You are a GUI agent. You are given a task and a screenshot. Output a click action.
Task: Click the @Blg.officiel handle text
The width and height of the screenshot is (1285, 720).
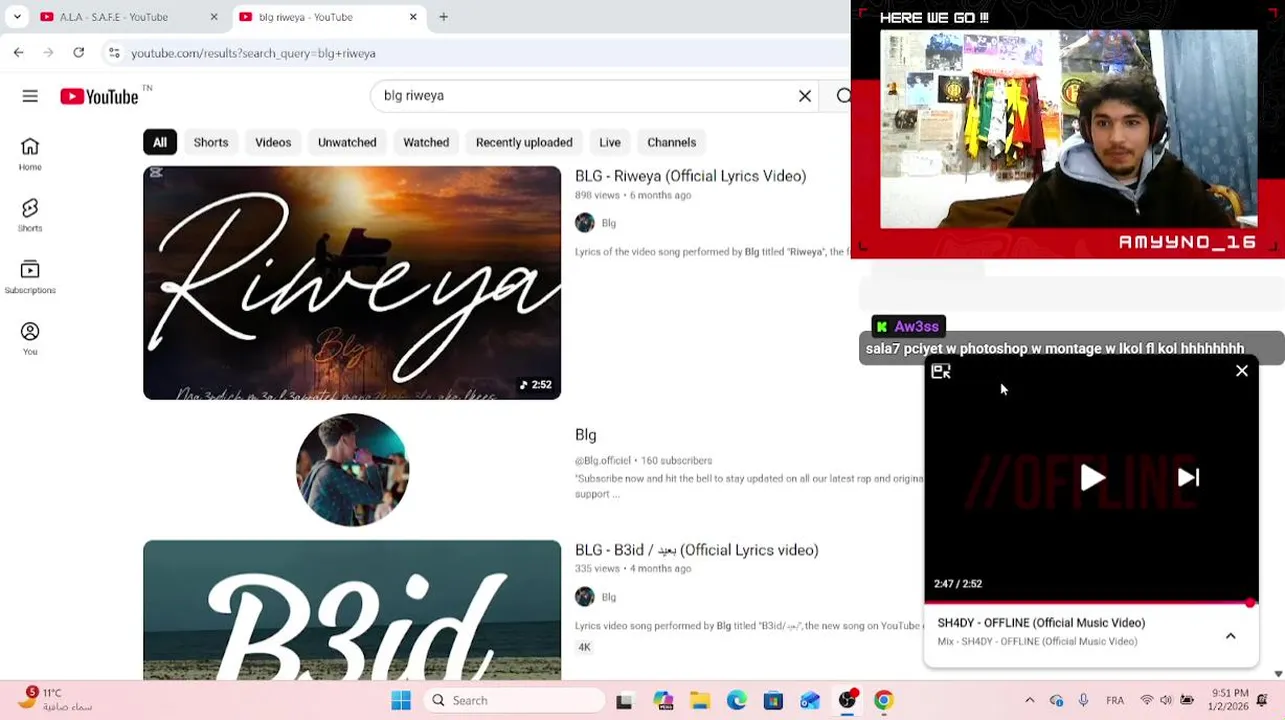coord(603,461)
